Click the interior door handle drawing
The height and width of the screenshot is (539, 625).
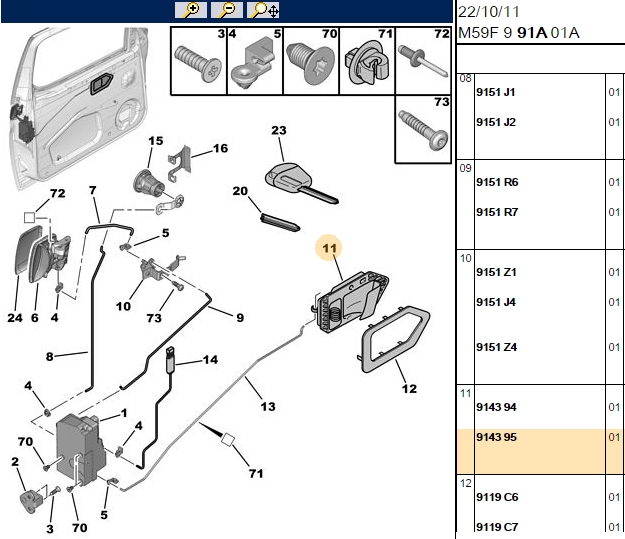coord(350,301)
